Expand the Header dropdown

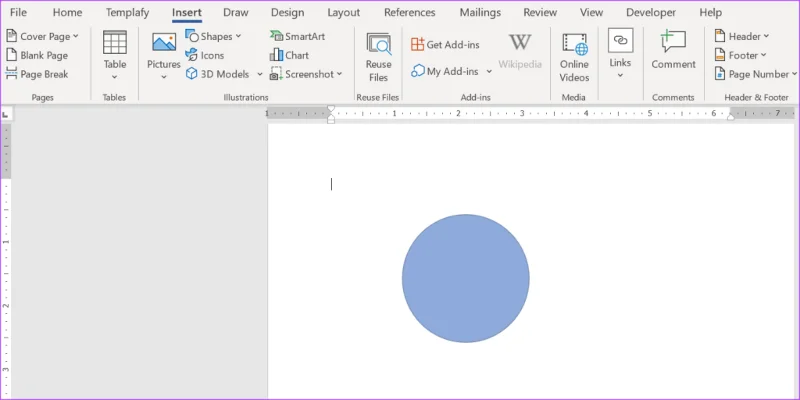tap(742, 36)
